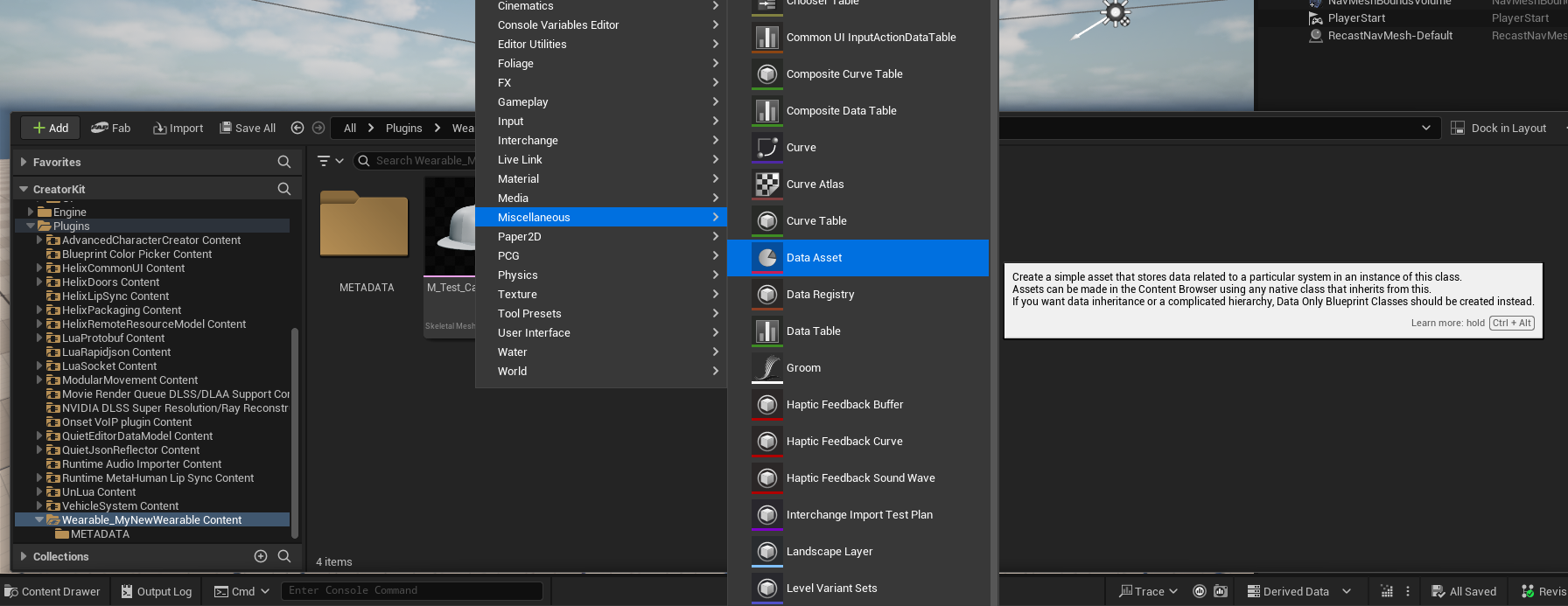
Task: Click the Data Asset pie icon
Action: coord(767,257)
